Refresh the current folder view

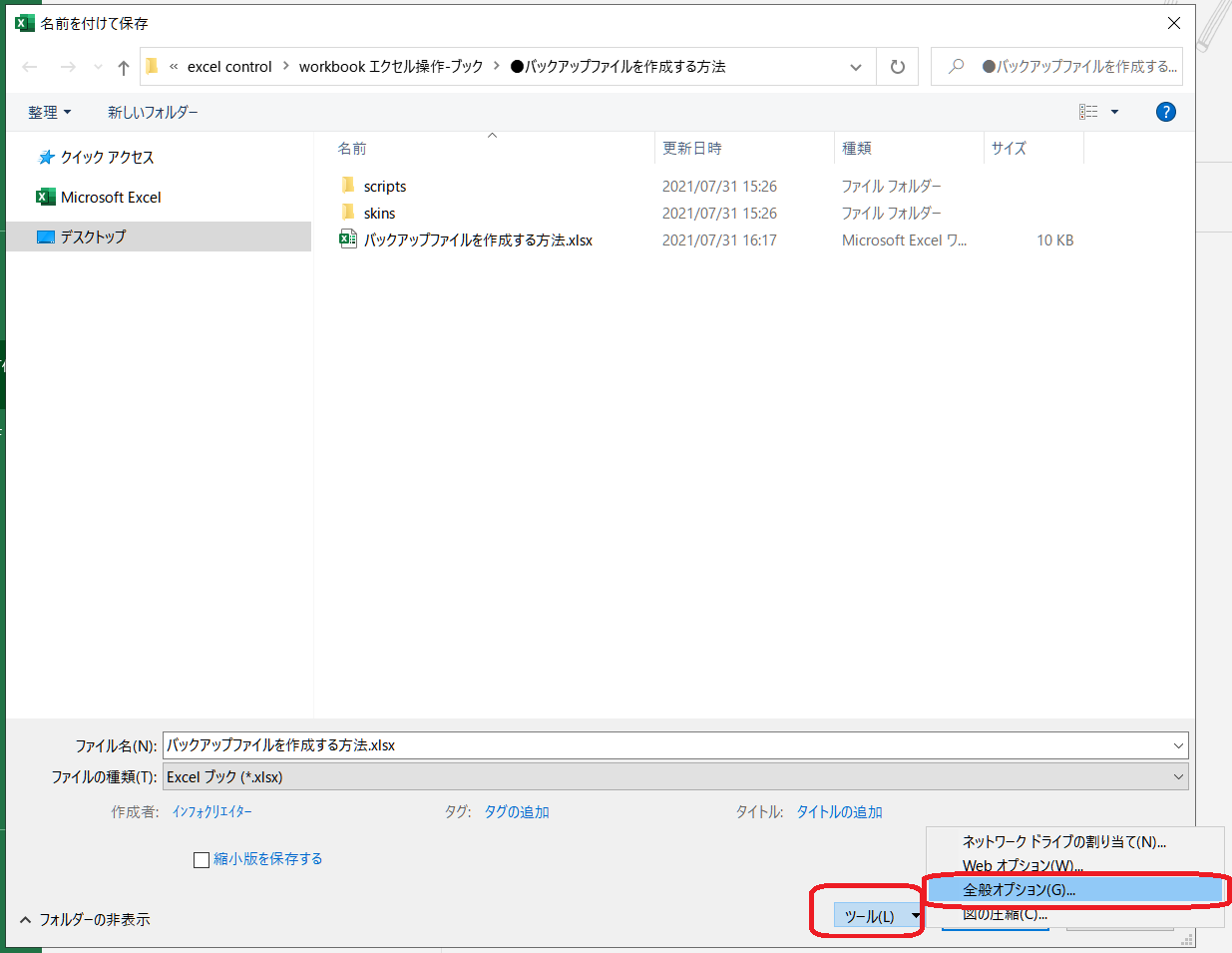897,67
